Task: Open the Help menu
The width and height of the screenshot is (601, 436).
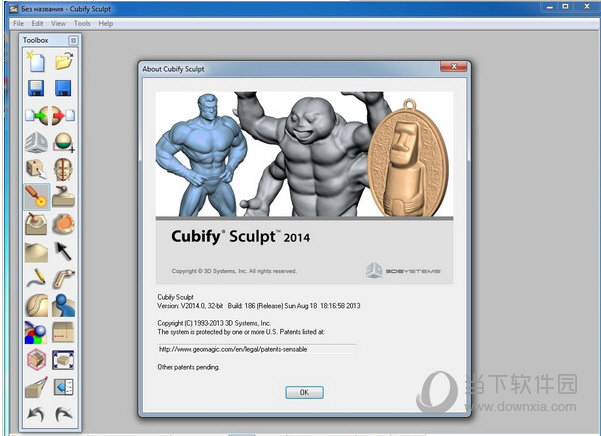Action: (x=105, y=23)
